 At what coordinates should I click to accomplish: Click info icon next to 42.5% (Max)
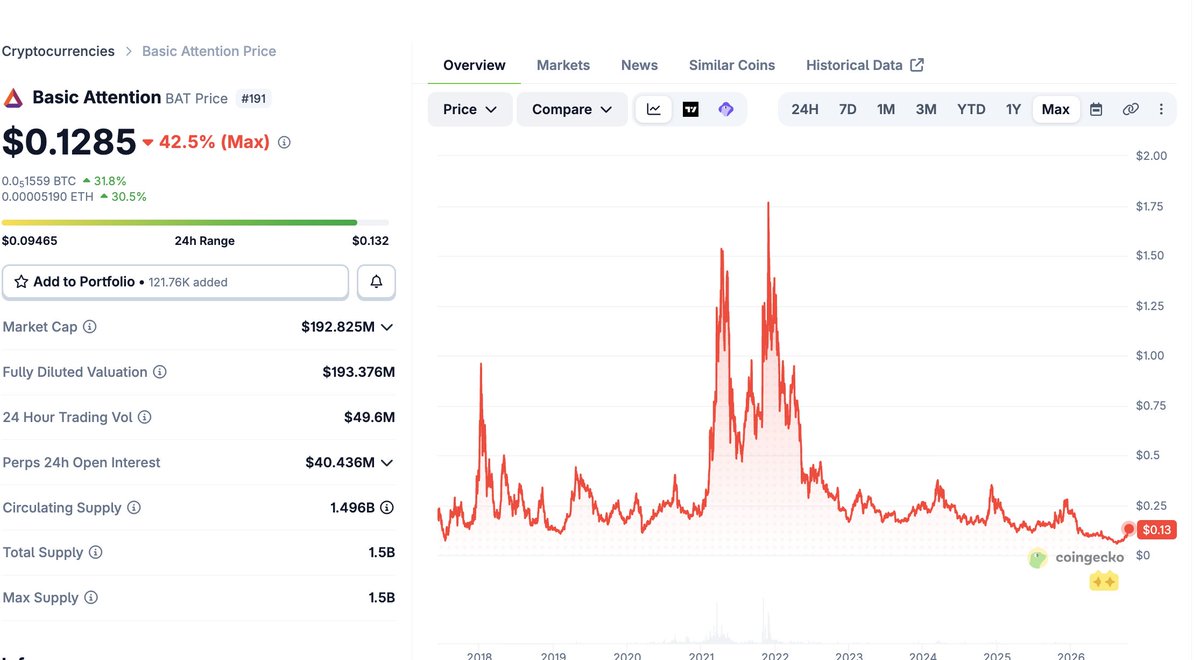point(284,143)
